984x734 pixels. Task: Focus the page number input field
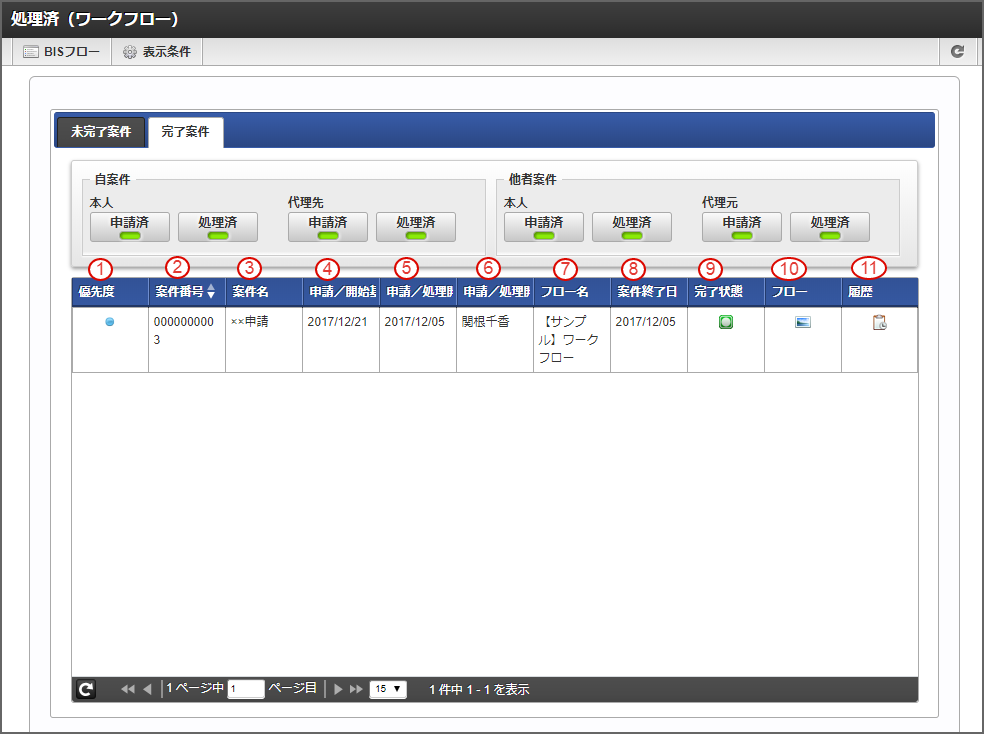245,689
